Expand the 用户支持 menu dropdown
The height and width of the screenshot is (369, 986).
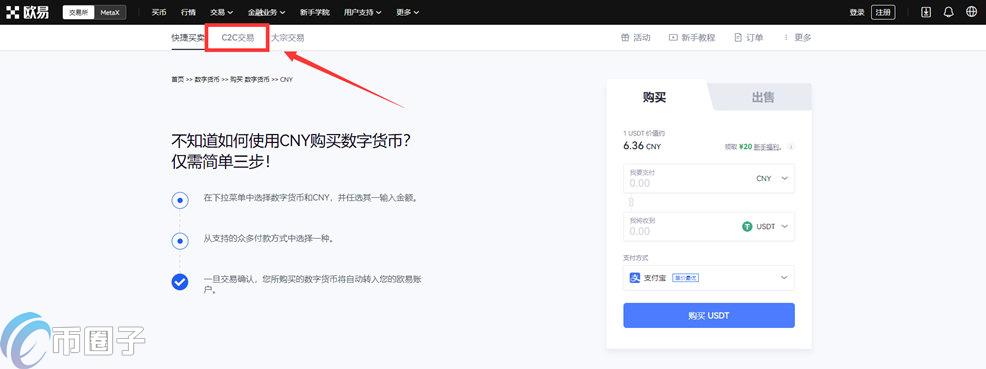tap(362, 12)
